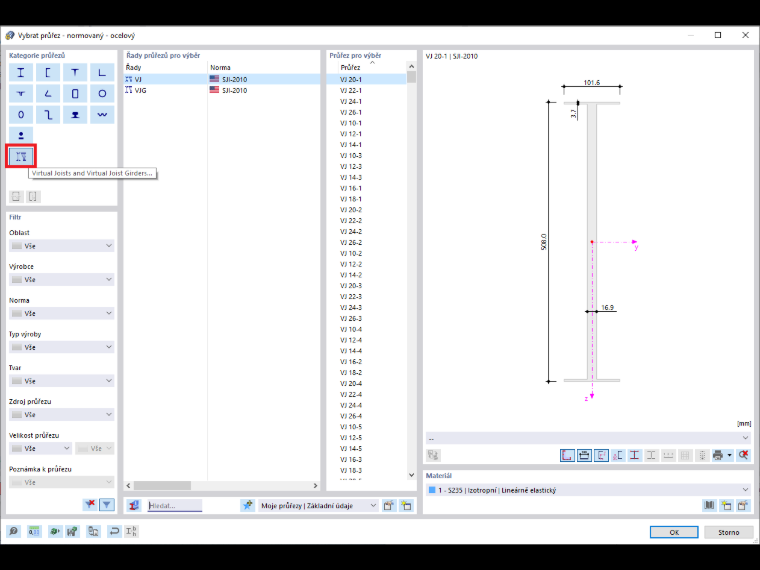This screenshot has height=570, width=760.
Task: Open the Výrobce filter dropdown
Action: pyautogui.click(x=62, y=280)
